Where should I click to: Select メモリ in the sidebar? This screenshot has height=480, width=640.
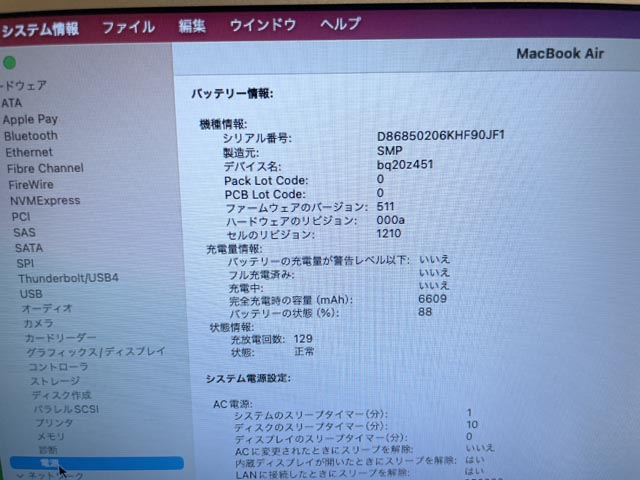(50, 436)
